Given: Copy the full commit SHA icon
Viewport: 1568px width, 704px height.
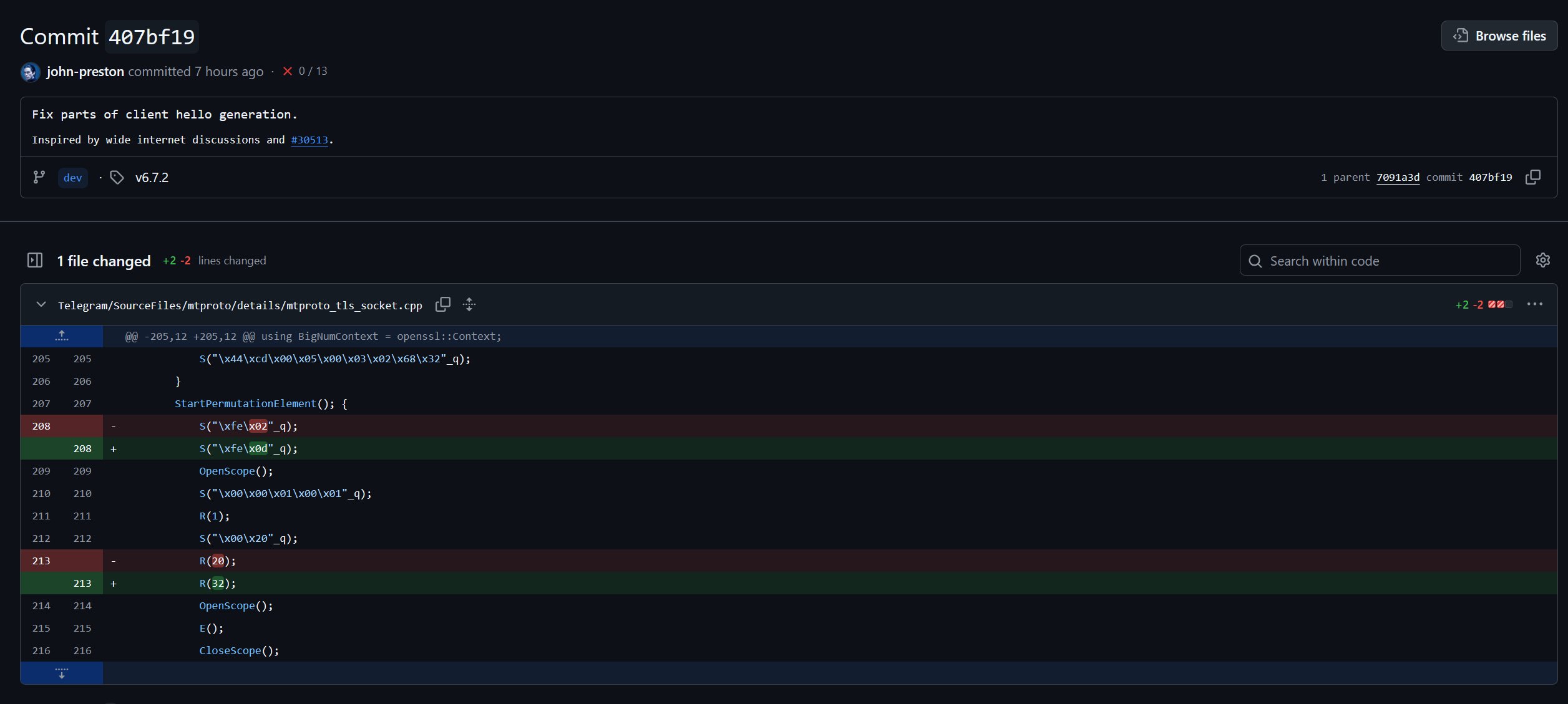Looking at the screenshot, I should 1532,178.
